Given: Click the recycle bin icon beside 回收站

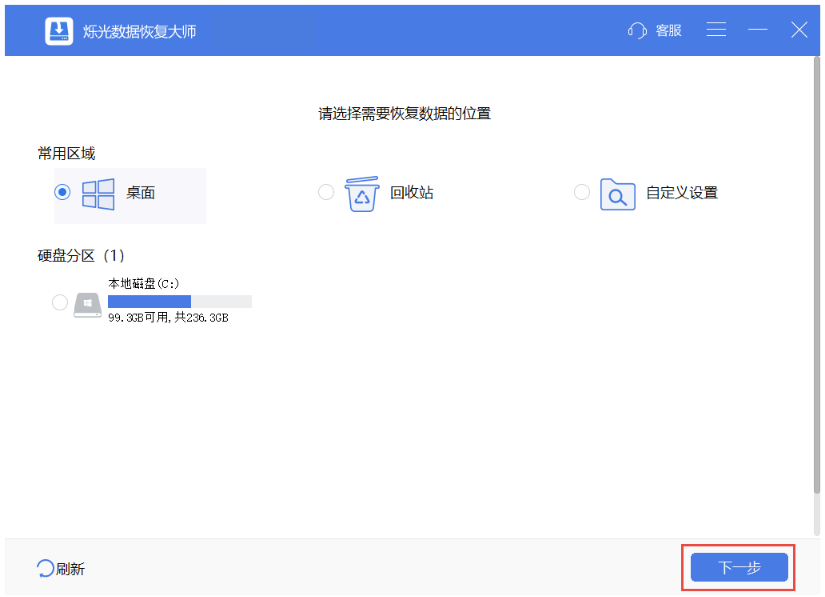Looking at the screenshot, I should [360, 192].
